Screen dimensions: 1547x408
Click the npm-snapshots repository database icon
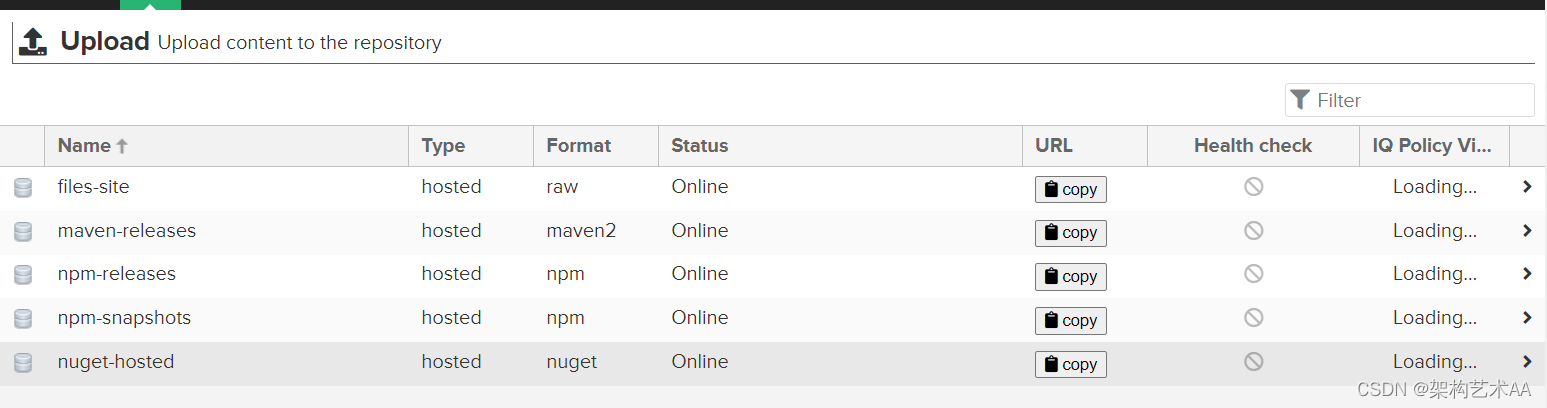[x=22, y=319]
